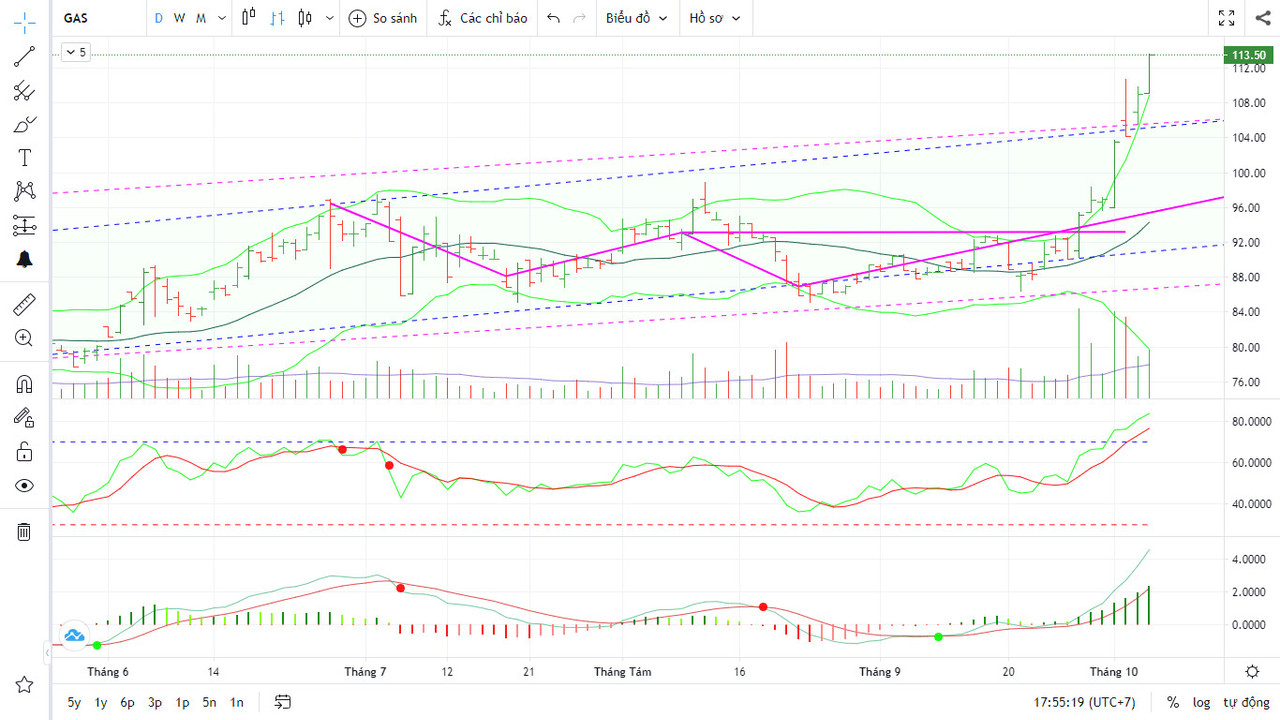Toggle log scale mode
The width and height of the screenshot is (1280, 720).
[x=1201, y=702]
